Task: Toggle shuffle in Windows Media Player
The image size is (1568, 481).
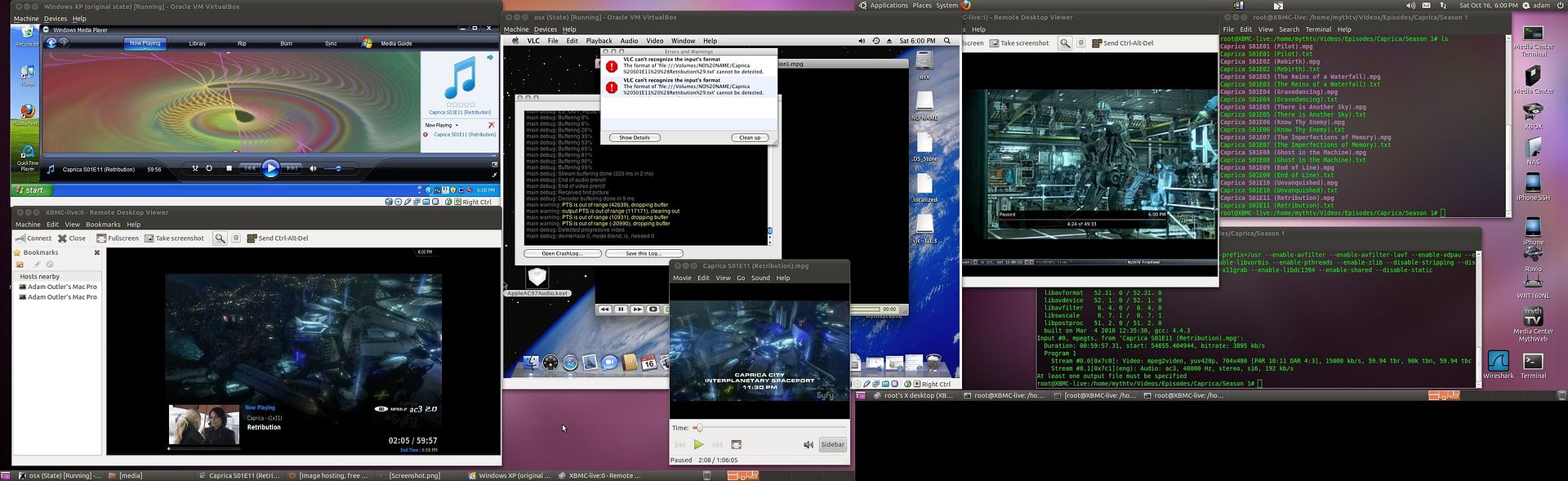Action: click(195, 169)
